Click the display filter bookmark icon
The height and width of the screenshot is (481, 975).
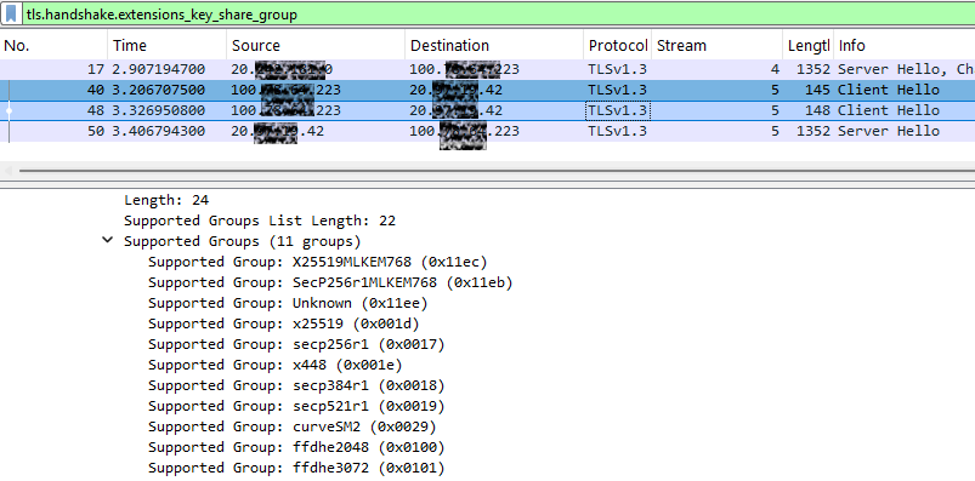pyautogui.click(x=12, y=14)
